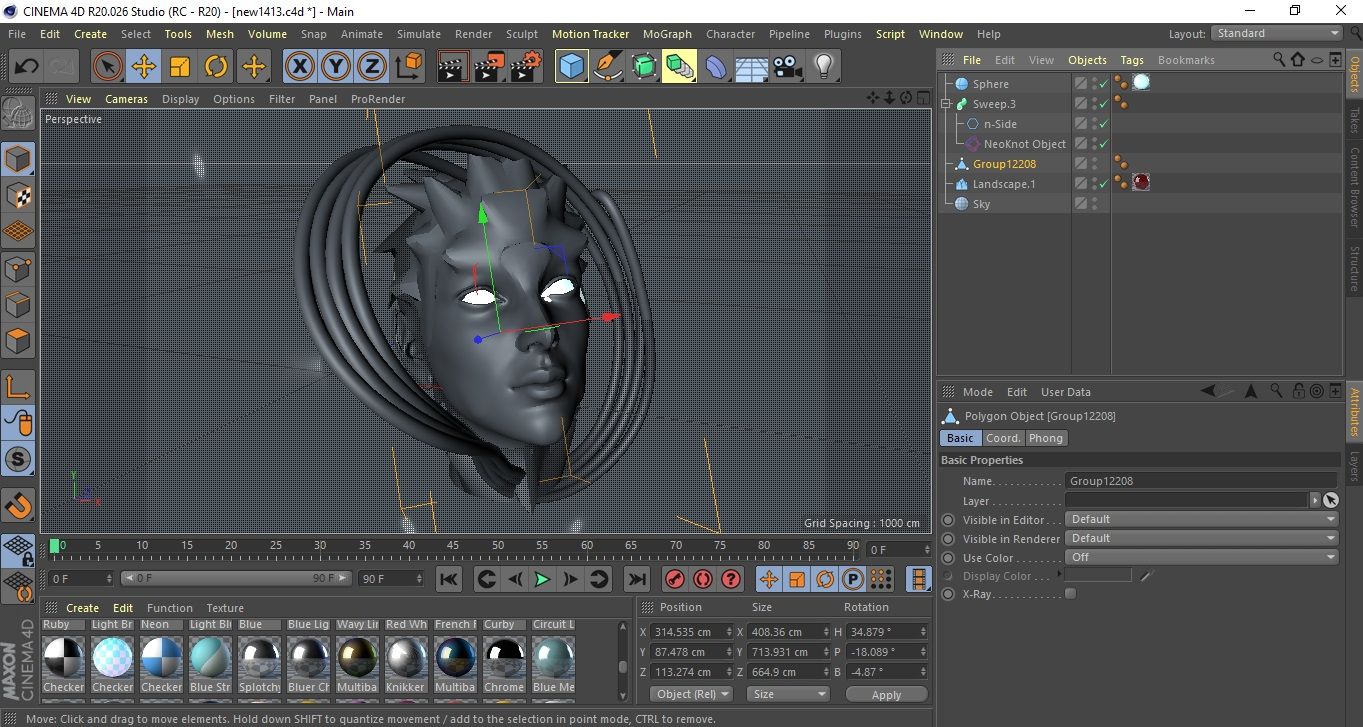Switch to the Coord. tab
Image resolution: width=1363 pixels, height=727 pixels.
pyautogui.click(x=1003, y=438)
